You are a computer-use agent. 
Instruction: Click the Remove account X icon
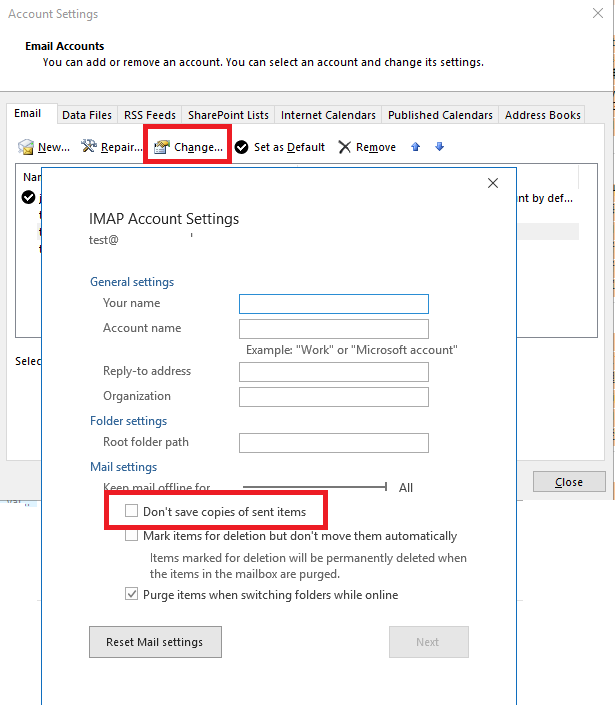click(345, 147)
